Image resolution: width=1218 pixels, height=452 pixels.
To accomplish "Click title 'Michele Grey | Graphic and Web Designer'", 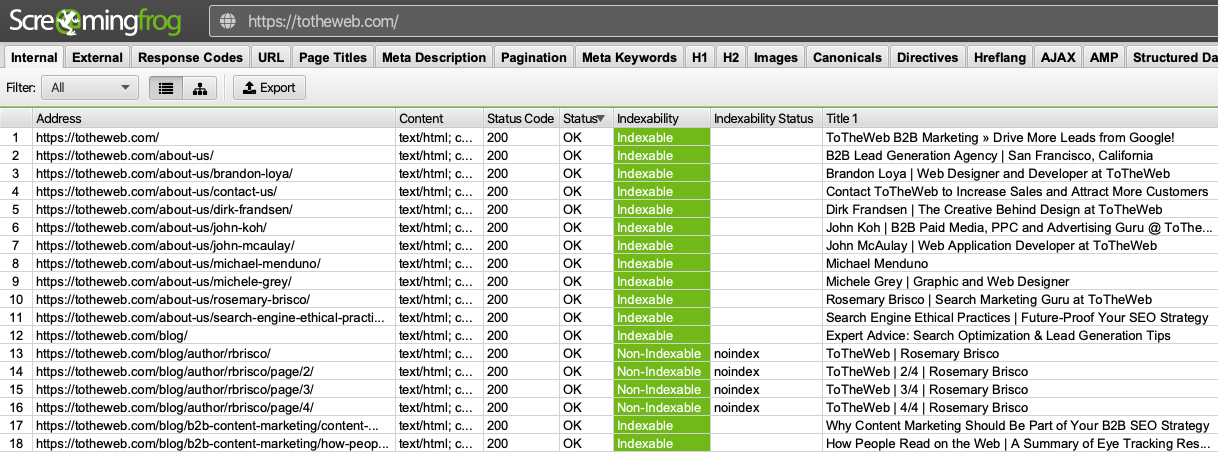I will (947, 281).
